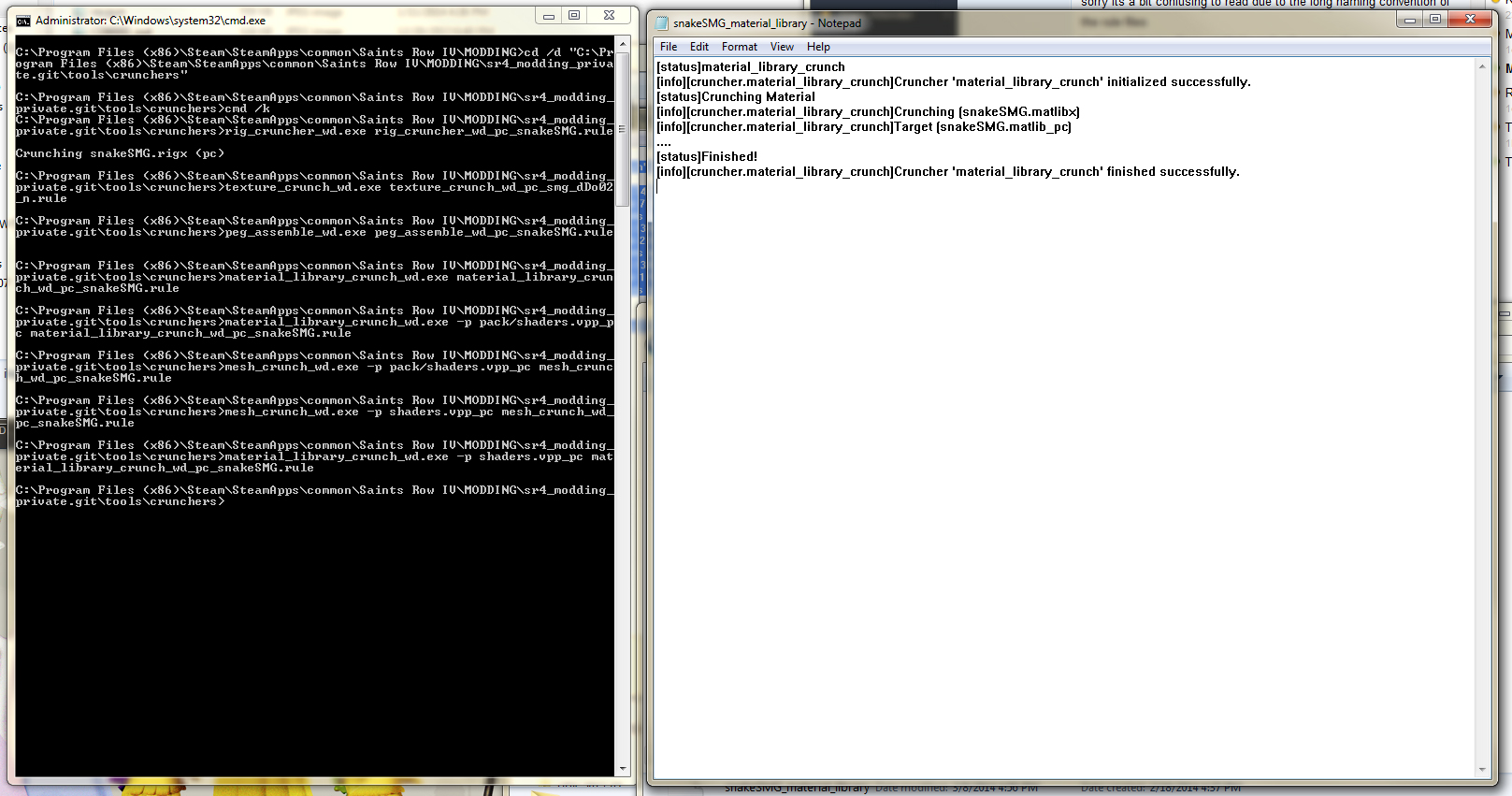This screenshot has width=1512, height=796.
Task: Maximize the Administrator cmd.exe window
Action: [x=574, y=16]
